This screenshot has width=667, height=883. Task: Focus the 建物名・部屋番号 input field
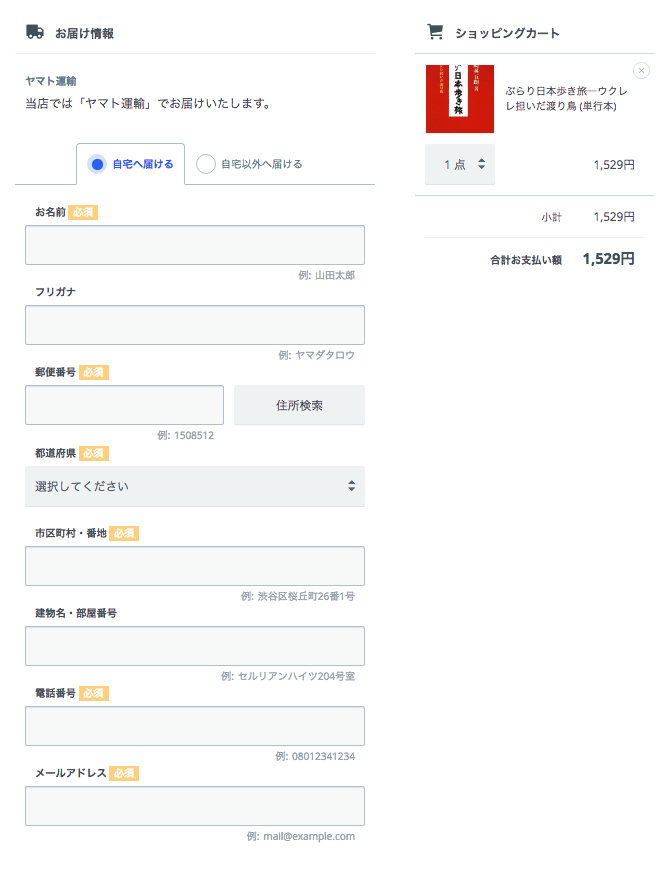point(195,646)
